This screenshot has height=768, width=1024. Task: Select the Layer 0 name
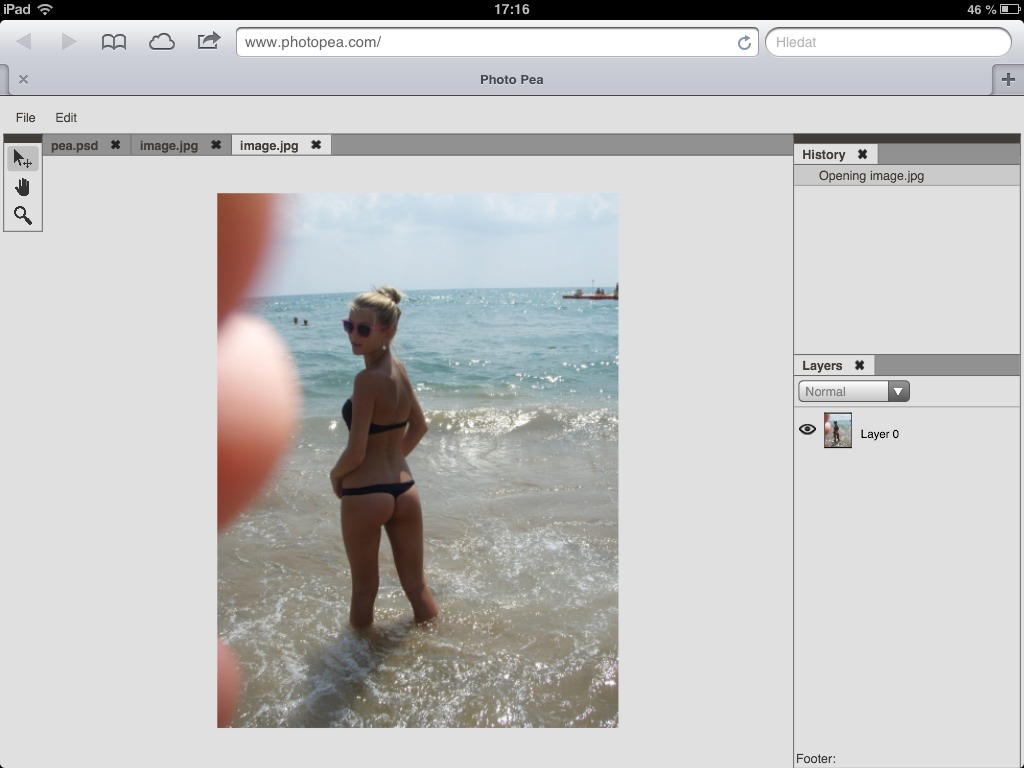(880, 434)
